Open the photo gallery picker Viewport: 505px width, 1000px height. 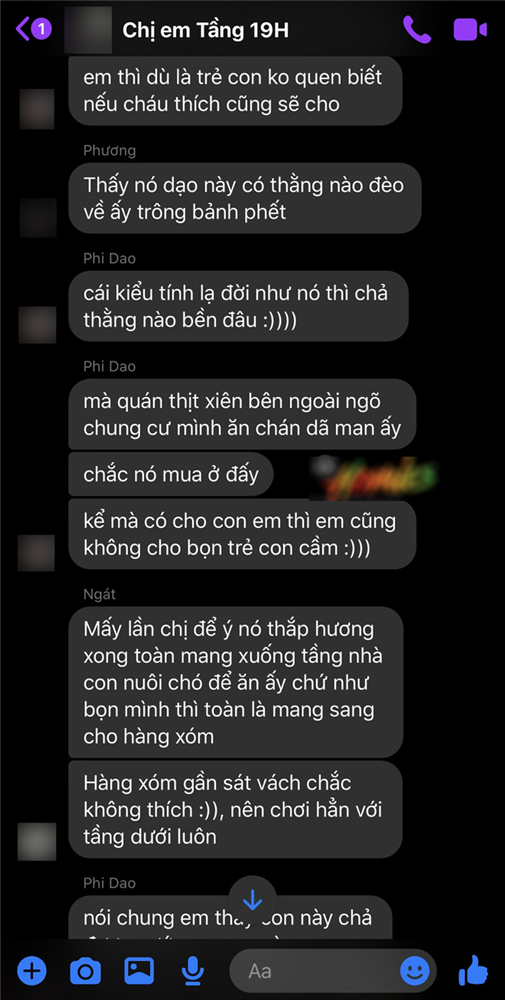coord(138,971)
